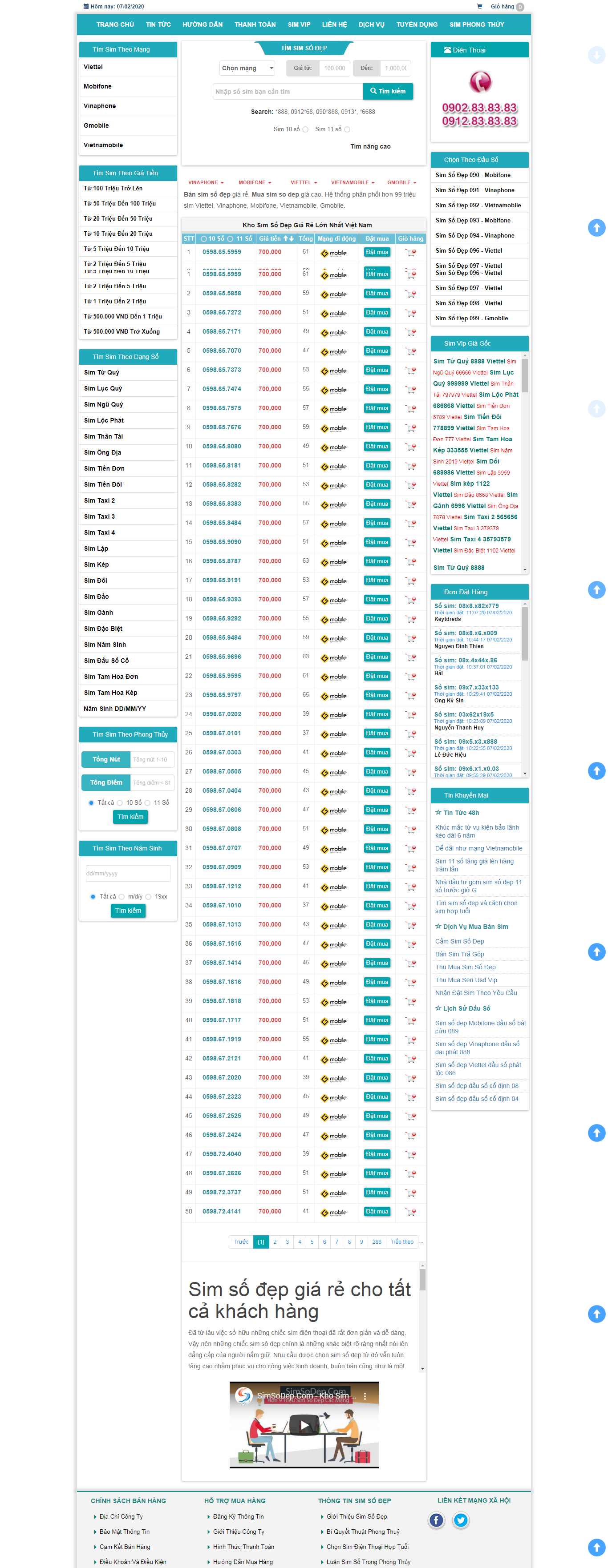Sort the list by Giá tiền arrows
The image size is (608, 1568).
[x=289, y=238]
